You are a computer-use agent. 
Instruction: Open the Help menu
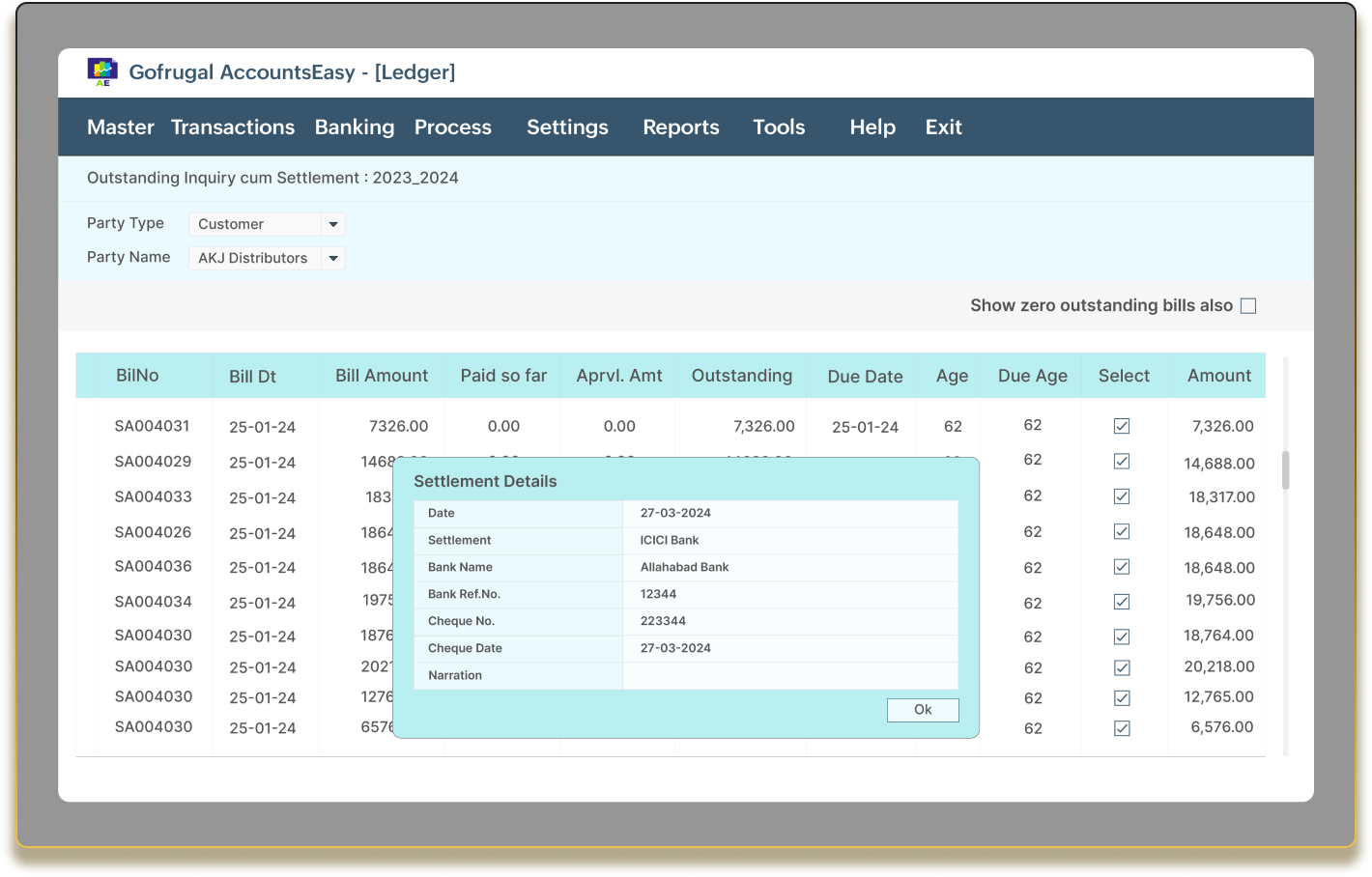pos(872,127)
